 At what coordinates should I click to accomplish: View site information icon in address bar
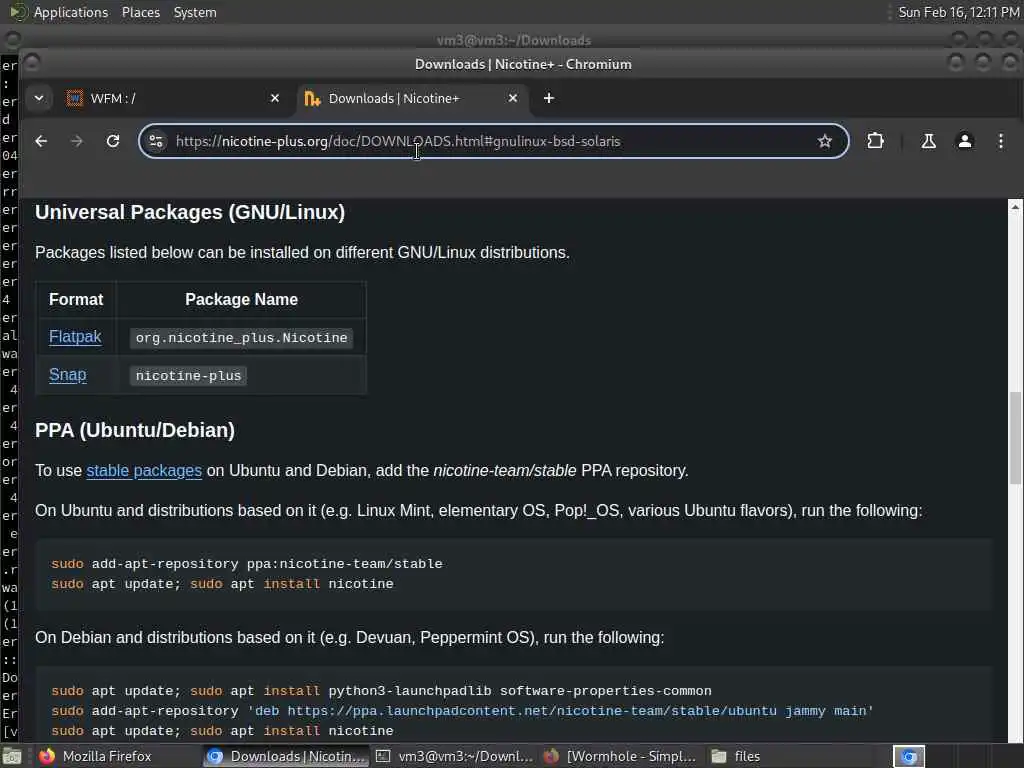156,141
